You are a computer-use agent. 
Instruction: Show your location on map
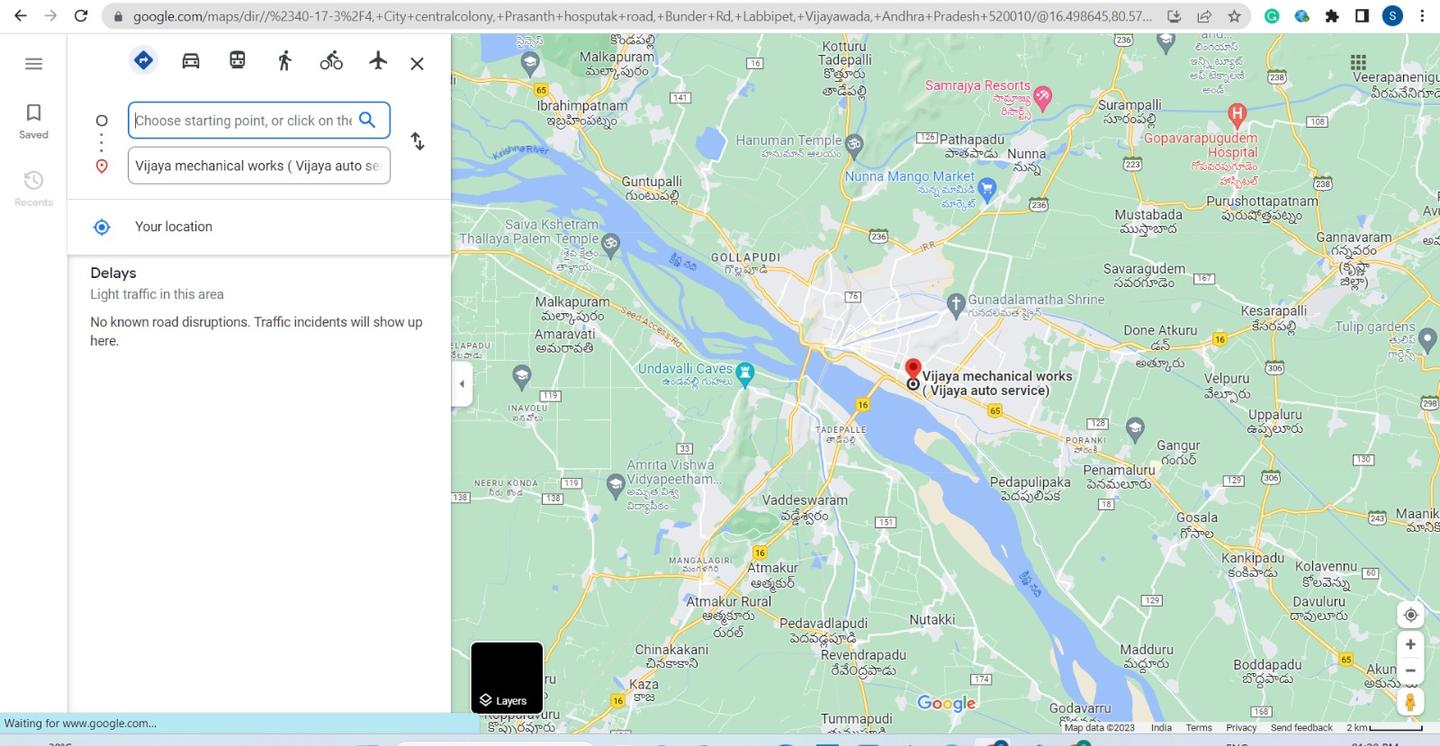point(1410,615)
